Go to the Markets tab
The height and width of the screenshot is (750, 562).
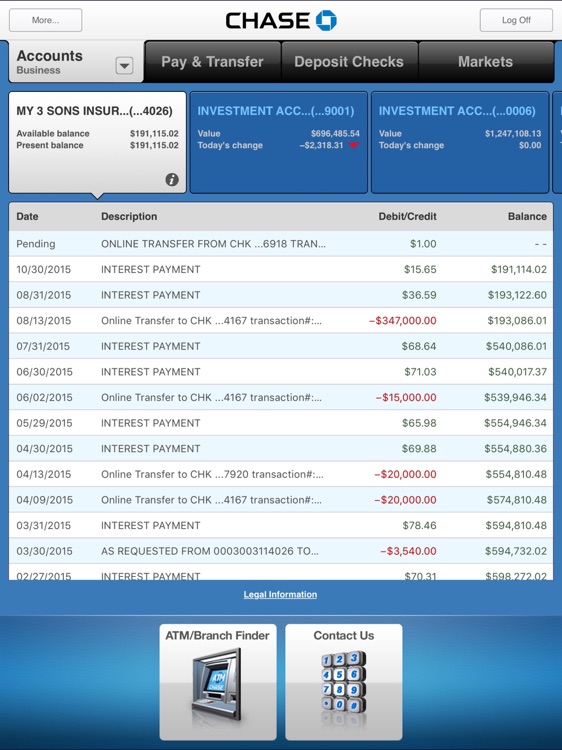[x=485, y=62]
